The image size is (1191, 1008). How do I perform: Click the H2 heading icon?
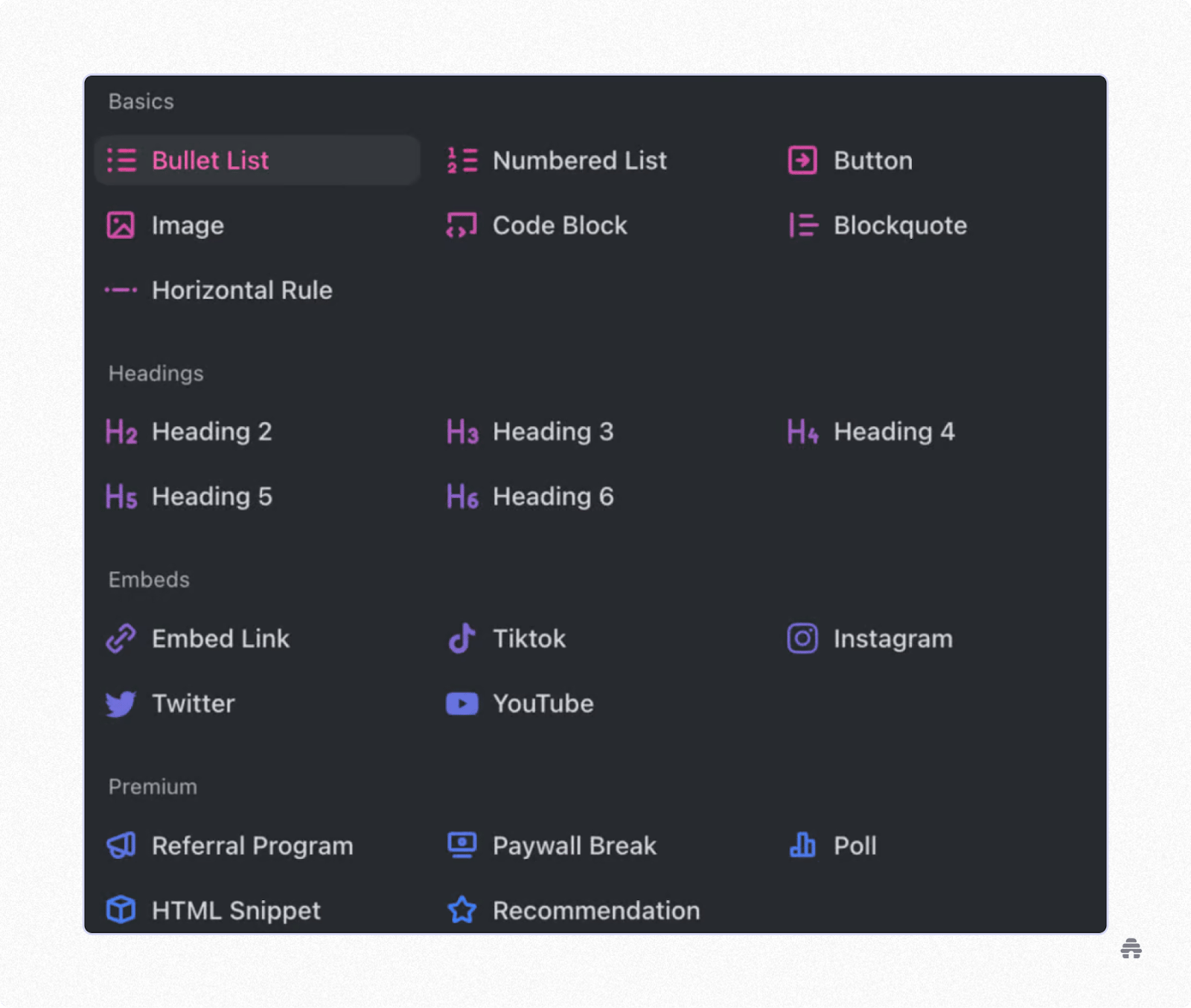pos(121,432)
